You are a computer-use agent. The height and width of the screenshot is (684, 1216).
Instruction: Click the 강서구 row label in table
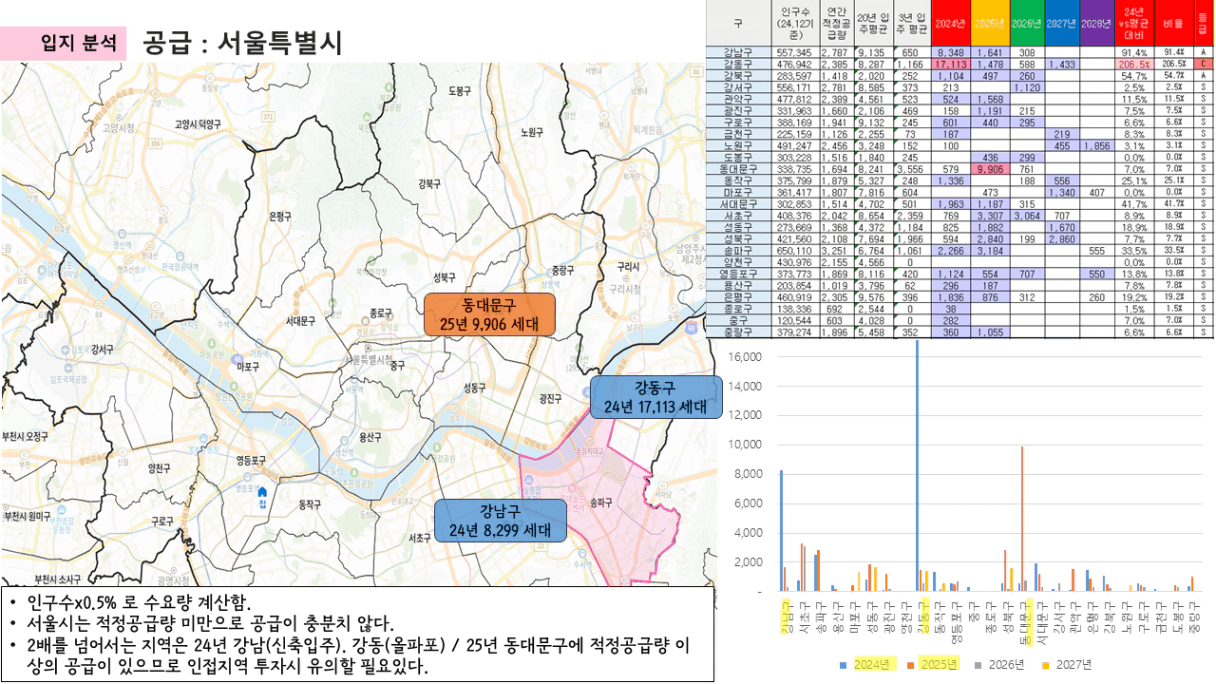tap(739, 87)
